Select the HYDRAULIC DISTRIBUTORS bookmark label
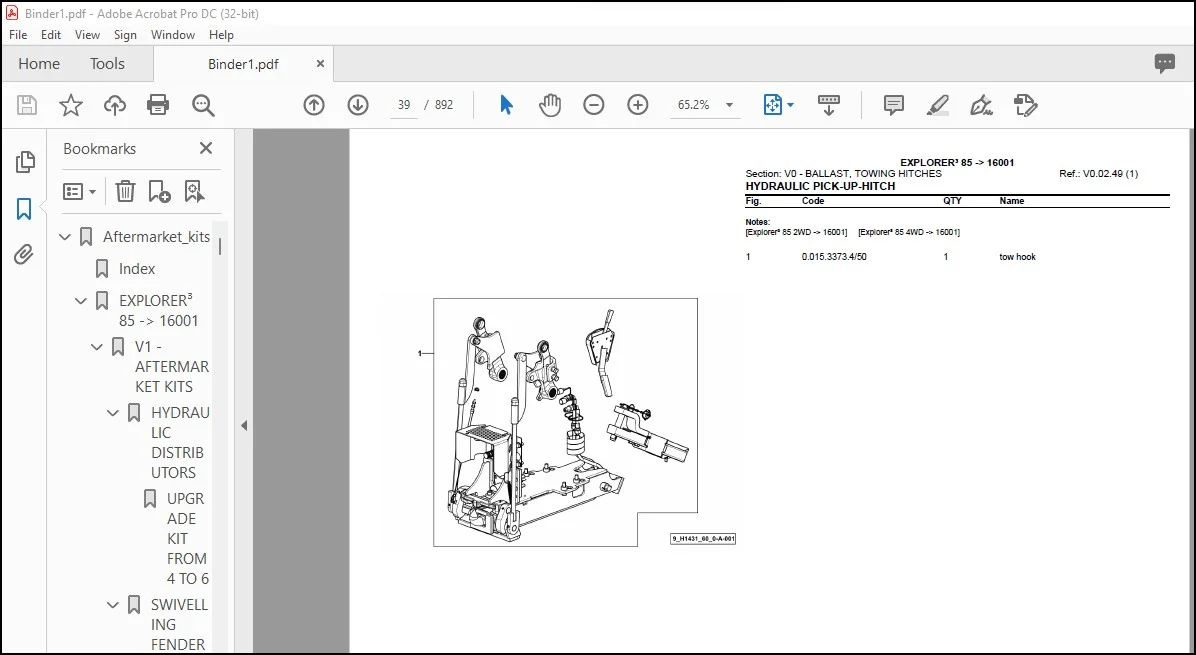 pos(179,443)
